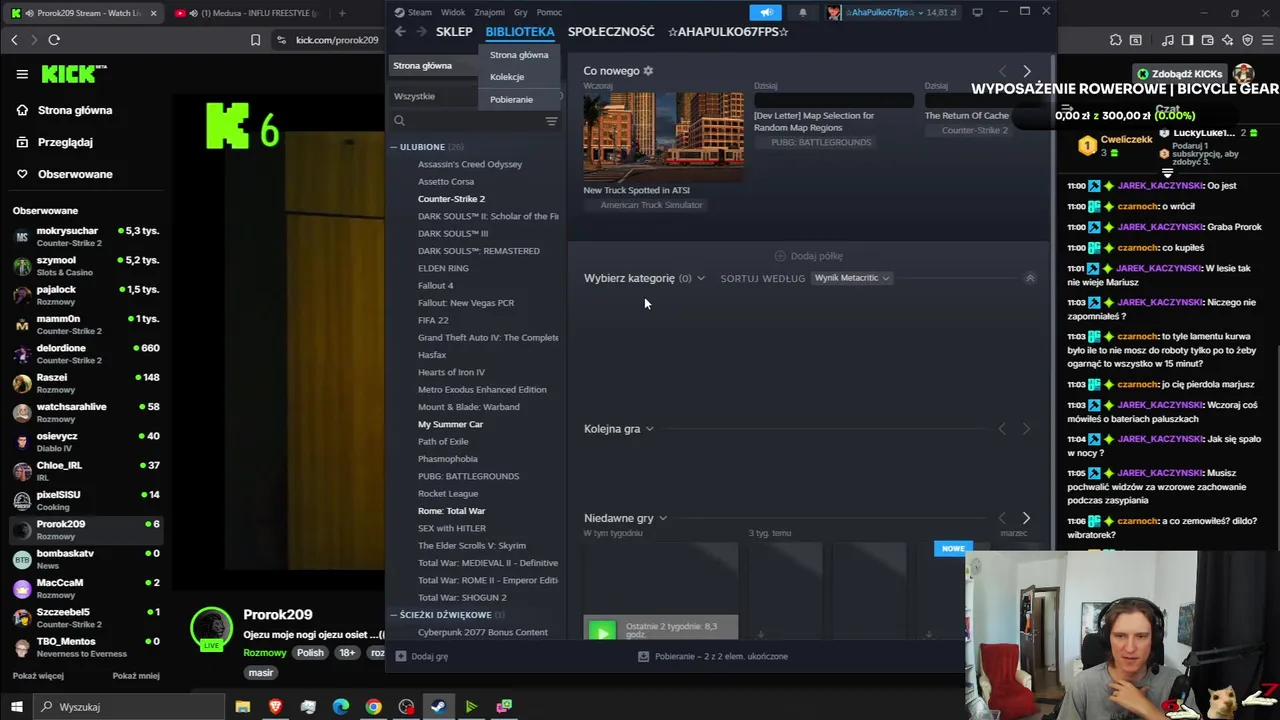Enter Steam Big Picture mode icon

[977, 12]
